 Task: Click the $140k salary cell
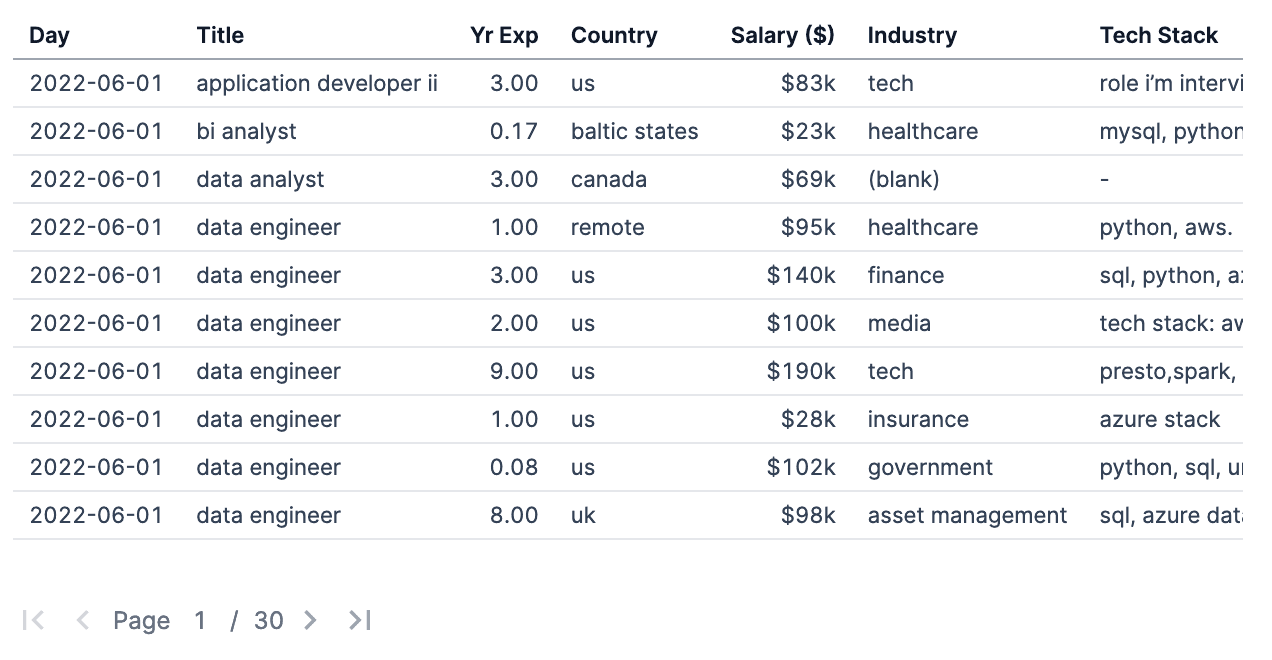[x=802, y=275]
